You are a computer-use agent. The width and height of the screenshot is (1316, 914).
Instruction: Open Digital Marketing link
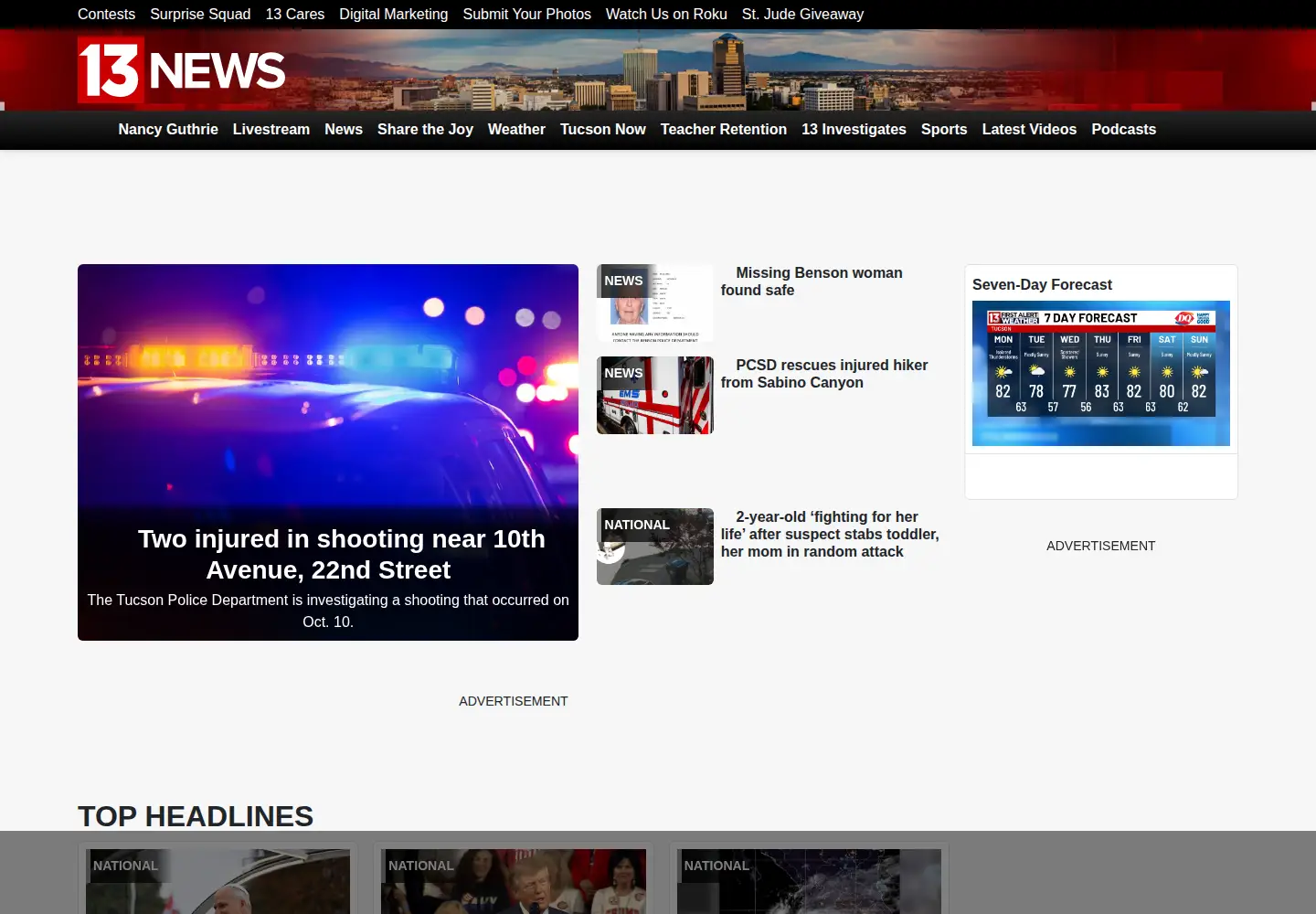click(394, 15)
